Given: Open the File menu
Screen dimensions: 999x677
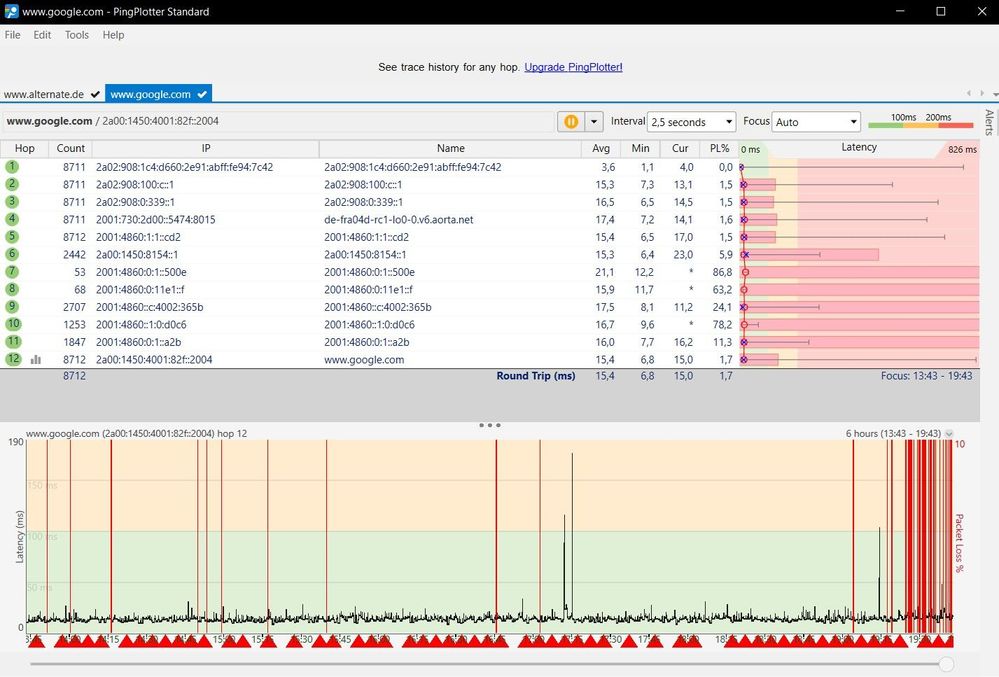Looking at the screenshot, I should [12, 35].
